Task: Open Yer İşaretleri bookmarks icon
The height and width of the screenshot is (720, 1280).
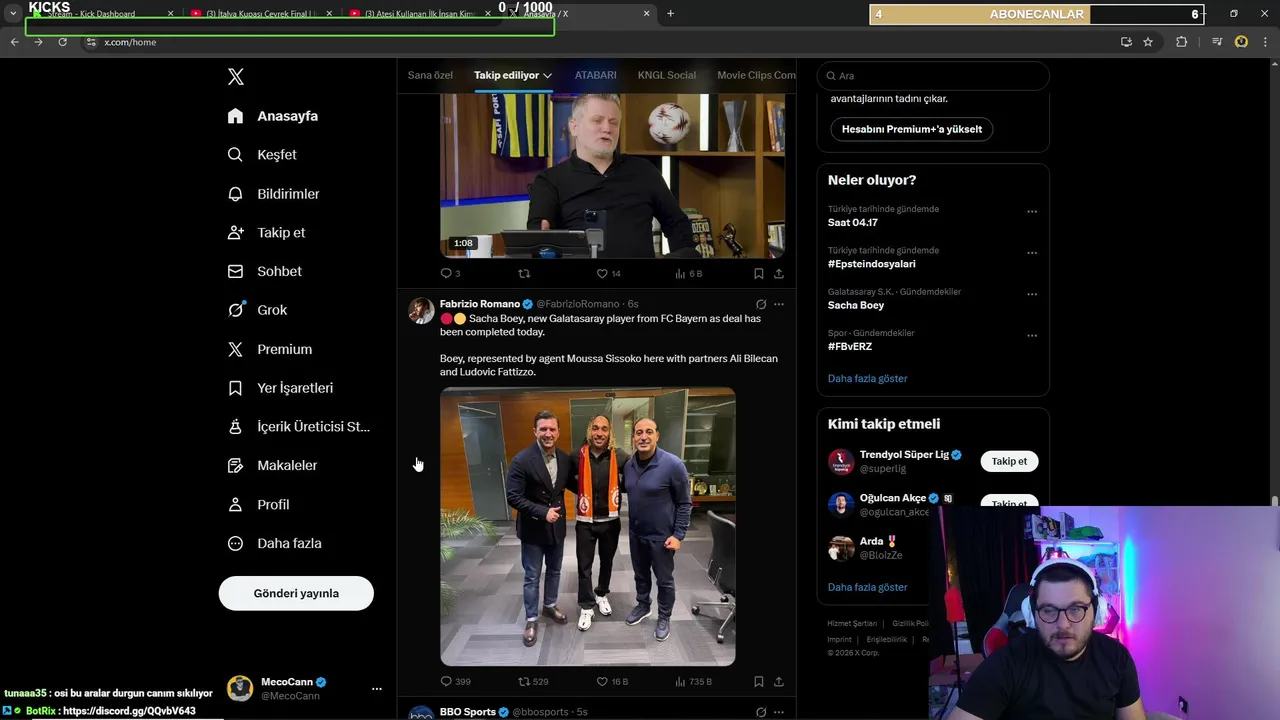Action: tap(235, 388)
